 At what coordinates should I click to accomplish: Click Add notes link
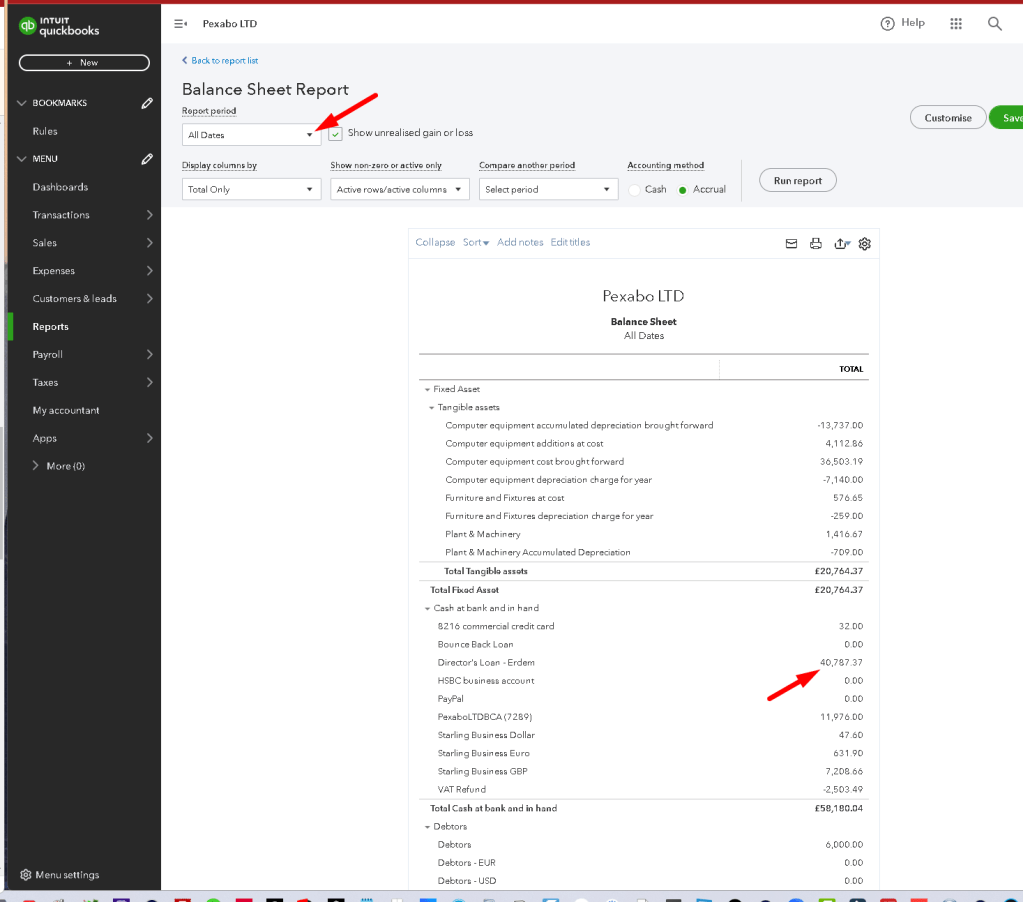click(x=520, y=242)
